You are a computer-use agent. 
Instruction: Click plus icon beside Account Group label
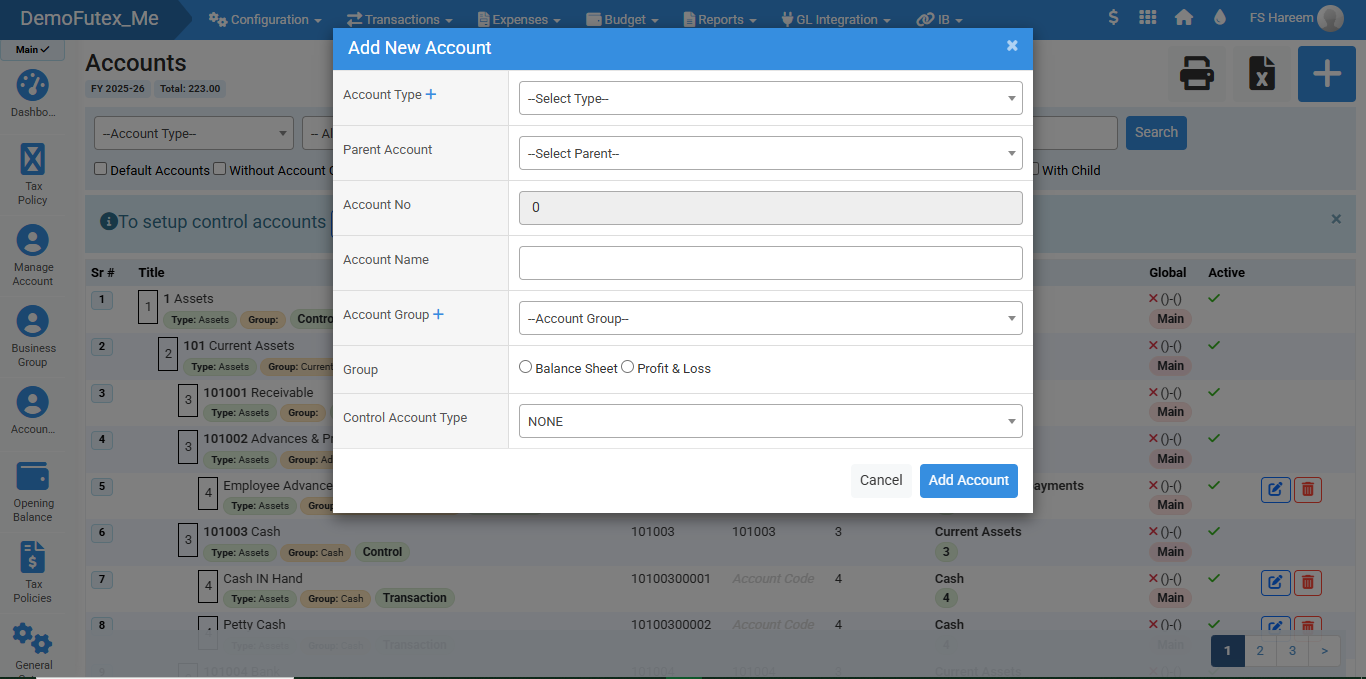[438, 315]
